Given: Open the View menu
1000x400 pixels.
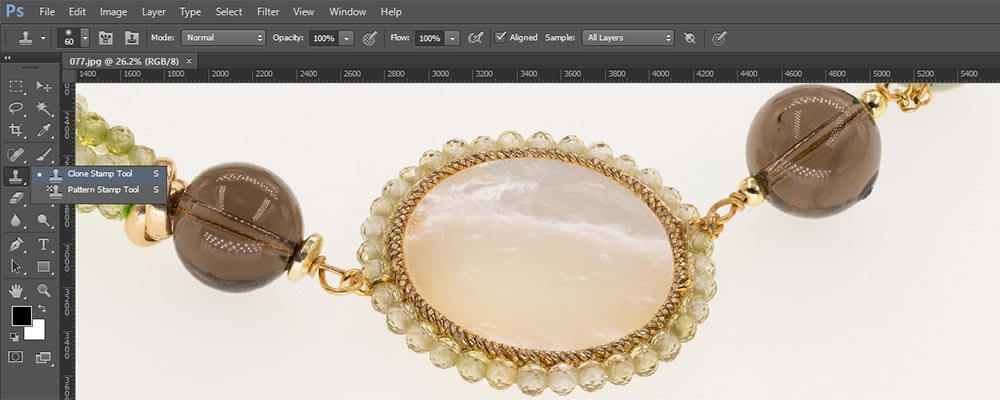Looking at the screenshot, I should click(x=304, y=11).
